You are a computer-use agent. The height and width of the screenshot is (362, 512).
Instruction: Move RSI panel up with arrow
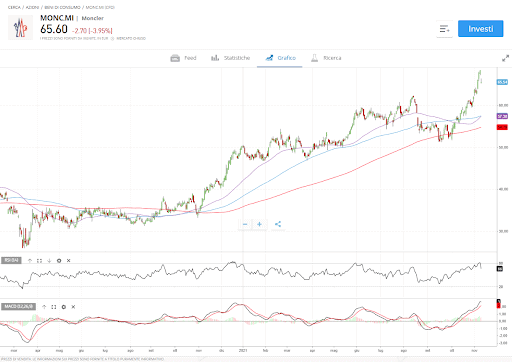click(30, 261)
